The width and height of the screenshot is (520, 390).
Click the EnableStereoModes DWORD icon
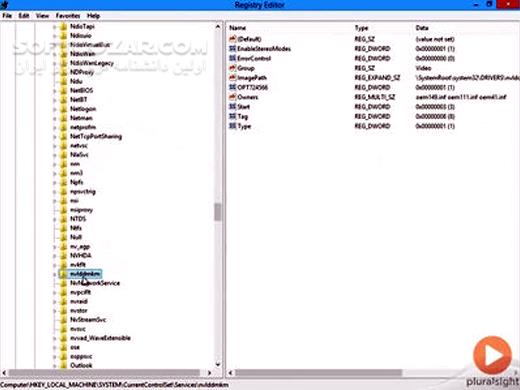[x=233, y=49]
